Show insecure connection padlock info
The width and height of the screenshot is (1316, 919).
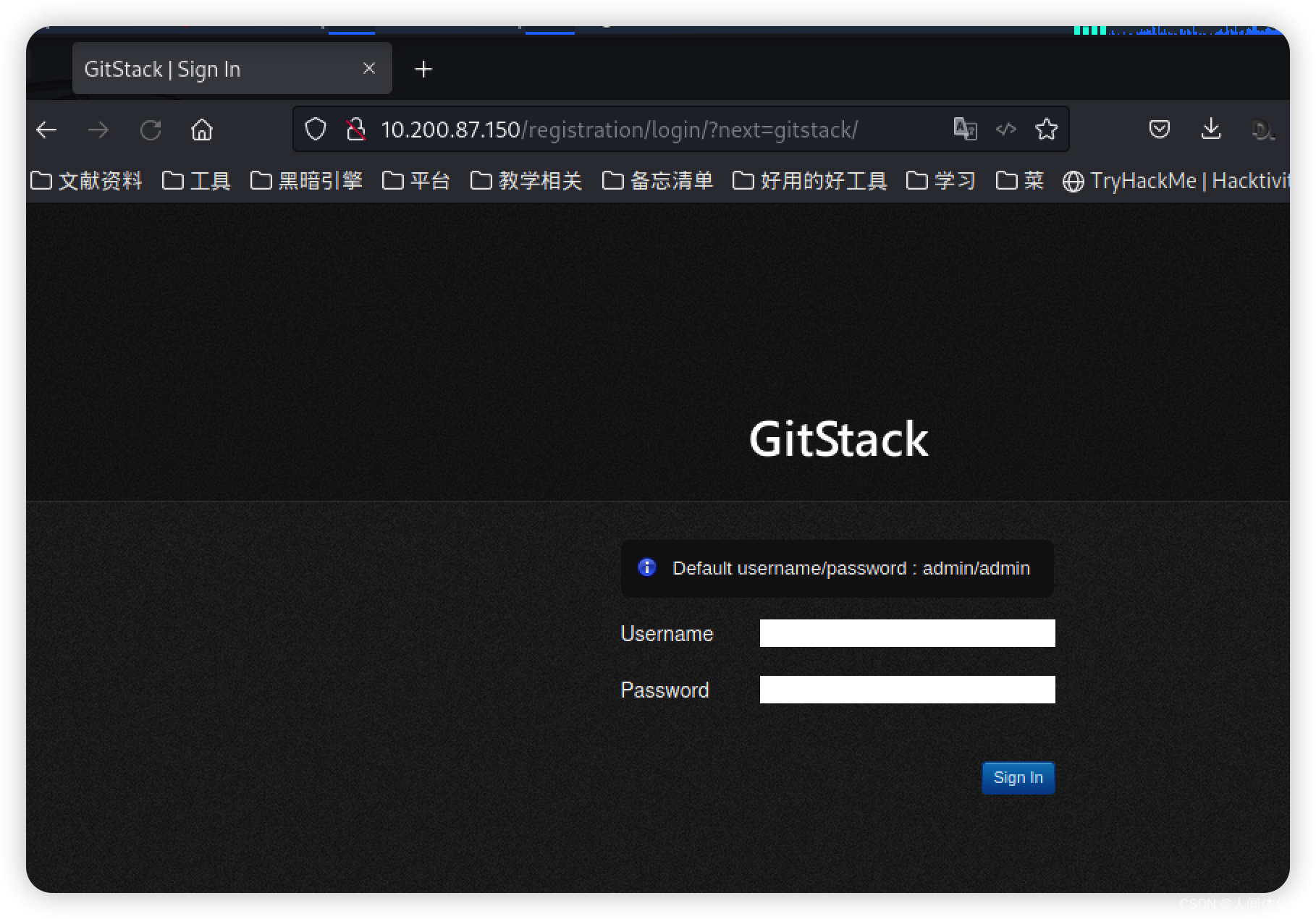pyautogui.click(x=355, y=130)
